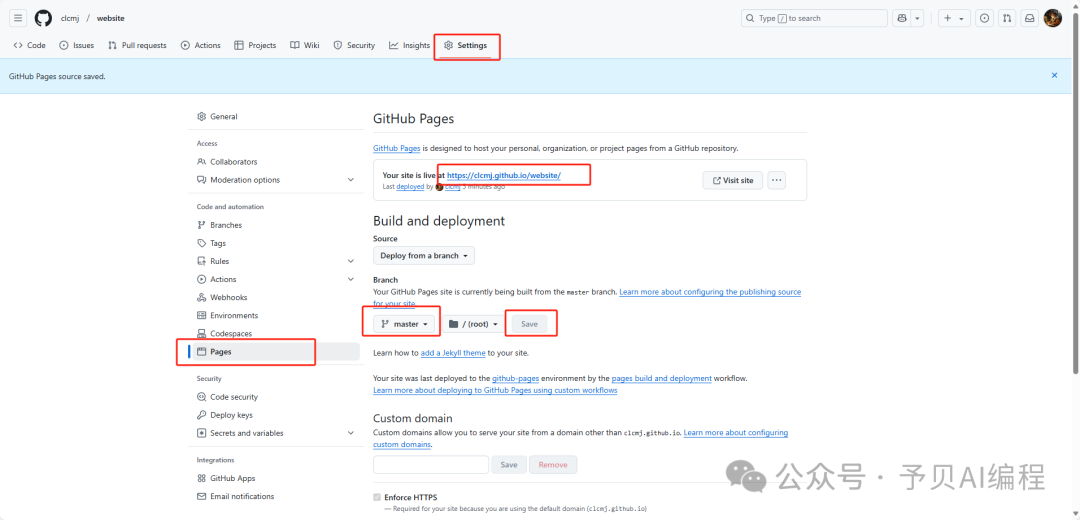Open the notifications inbox icon
This screenshot has height=520, width=1080.
tap(1029, 19)
